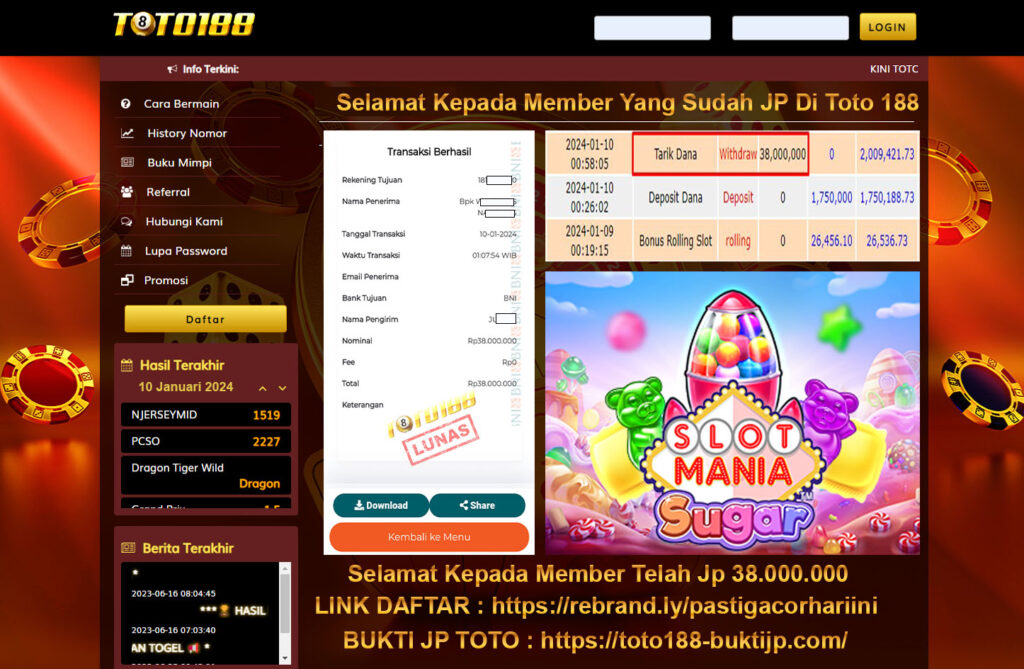Screen dimensions: 1024x669
Task: Click the 38,000,000 amount cell
Action: tap(782, 154)
